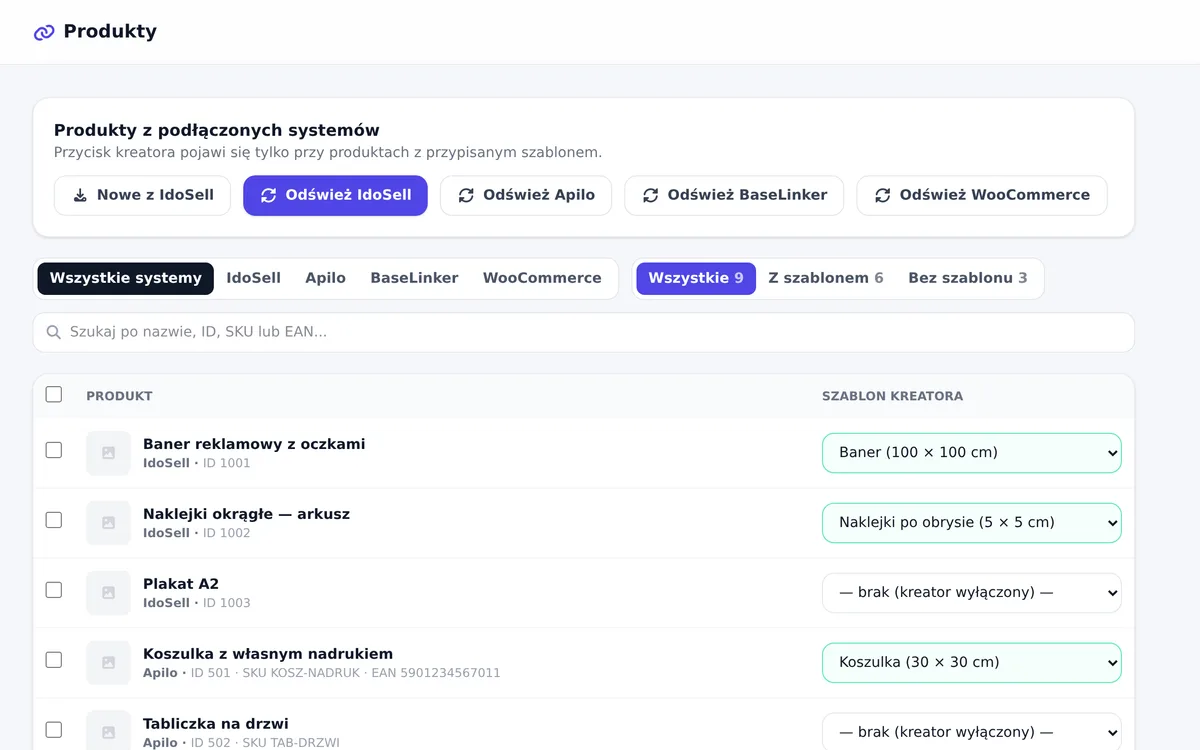Click image placeholder for Baner reklamowy z oczkami
Viewport: 1200px width, 750px height.
108,453
